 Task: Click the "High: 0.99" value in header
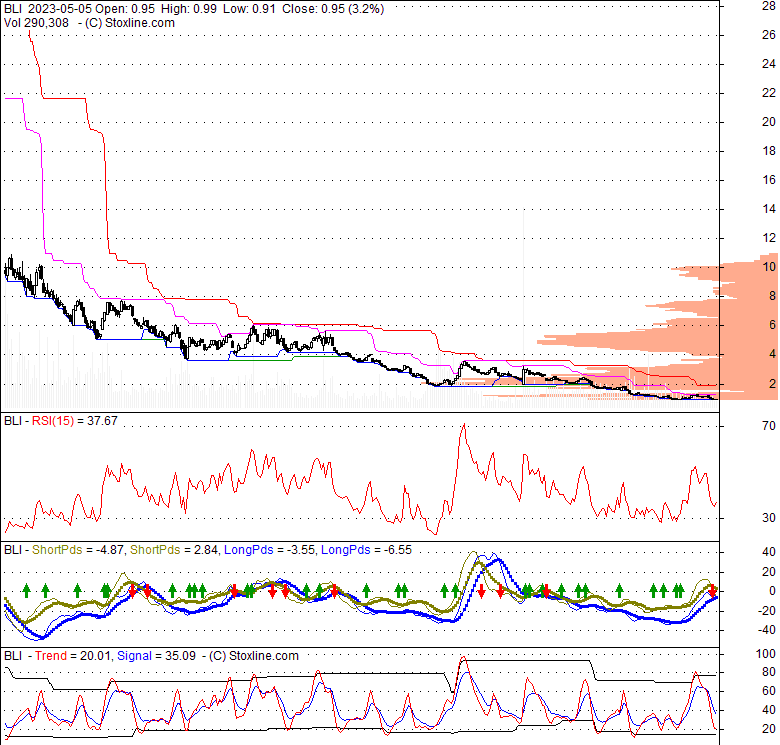point(189,9)
